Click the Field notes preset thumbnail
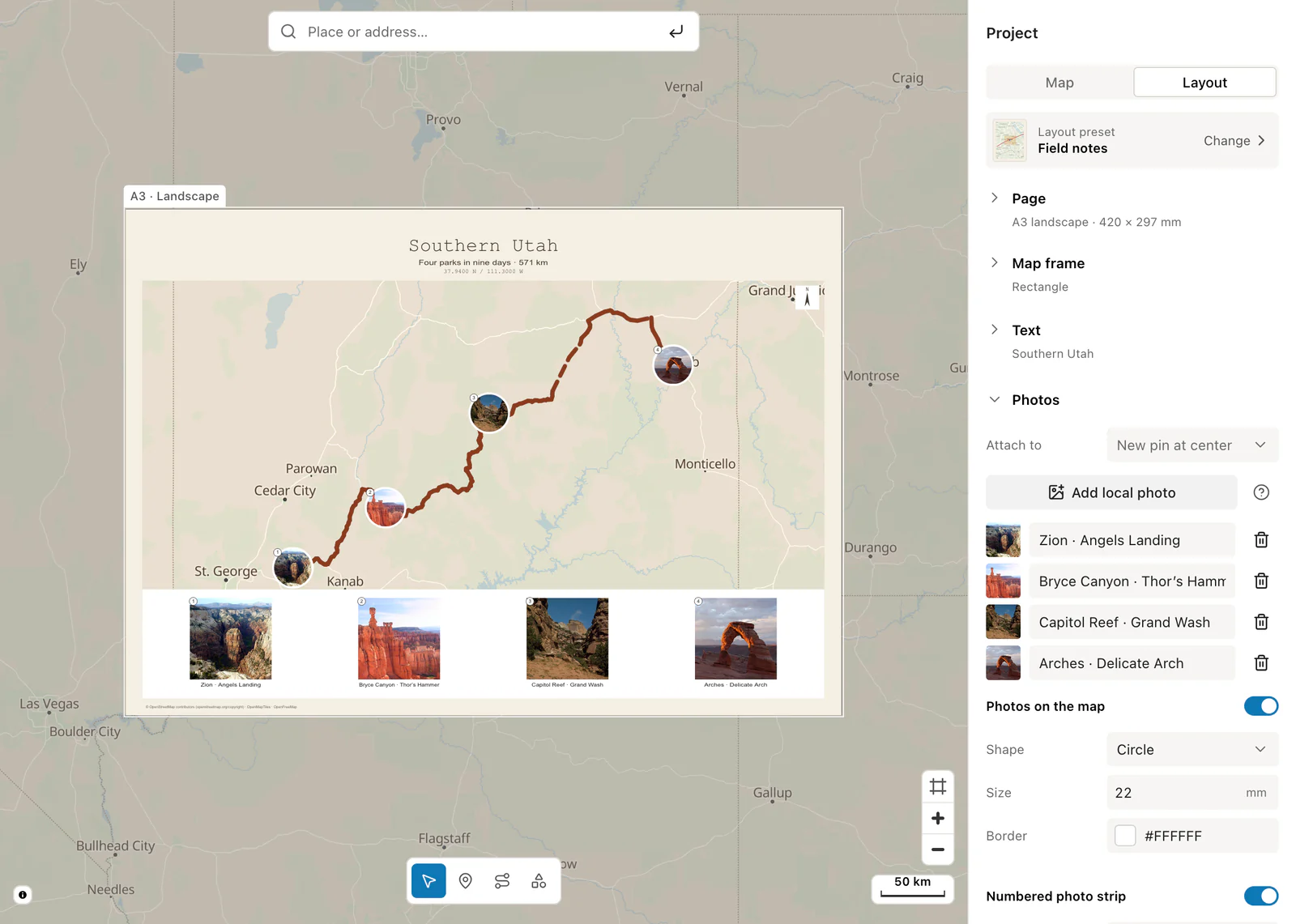1296x924 pixels. [1009, 140]
